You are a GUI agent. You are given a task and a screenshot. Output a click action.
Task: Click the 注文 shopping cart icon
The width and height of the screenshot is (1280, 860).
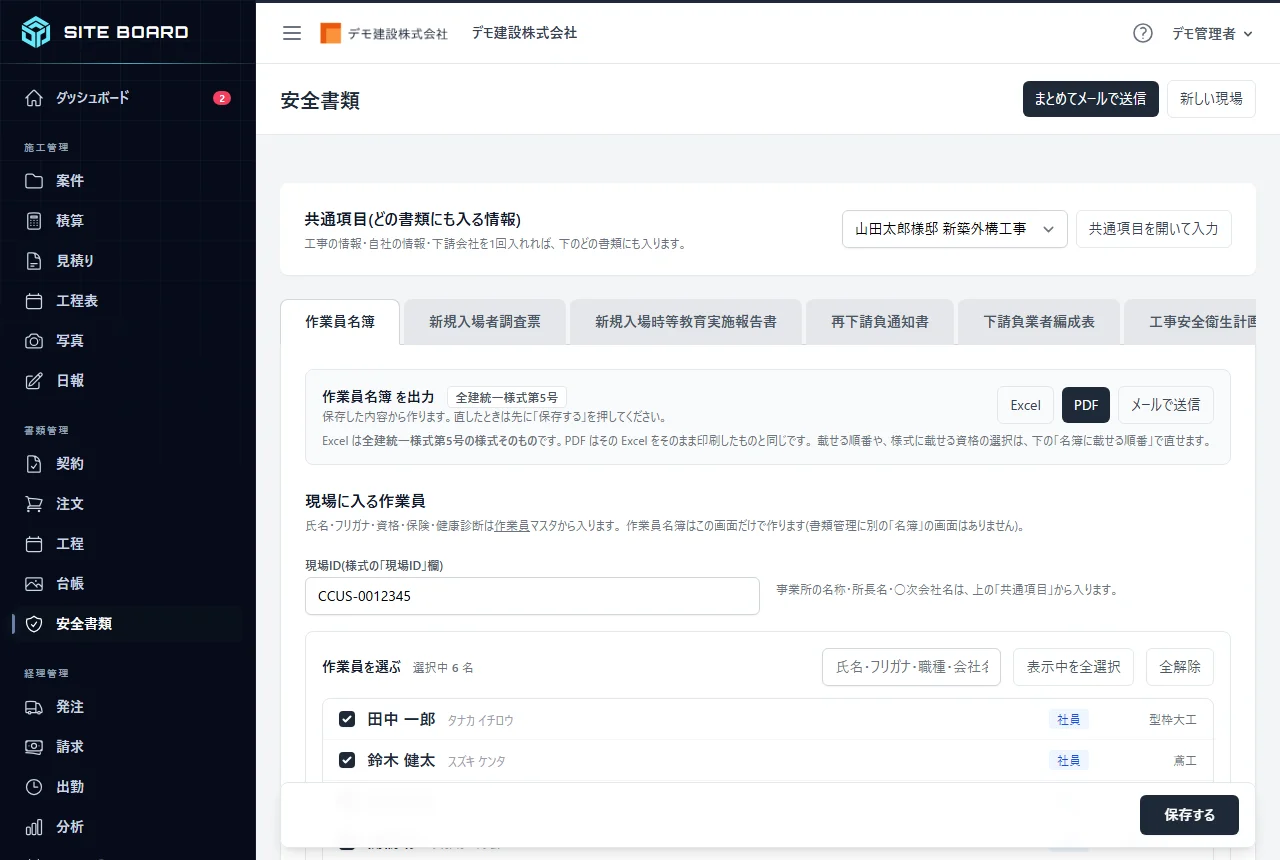coord(34,504)
